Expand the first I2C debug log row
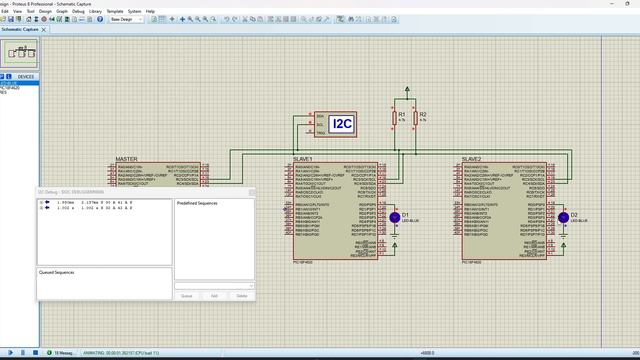 (x=41, y=202)
